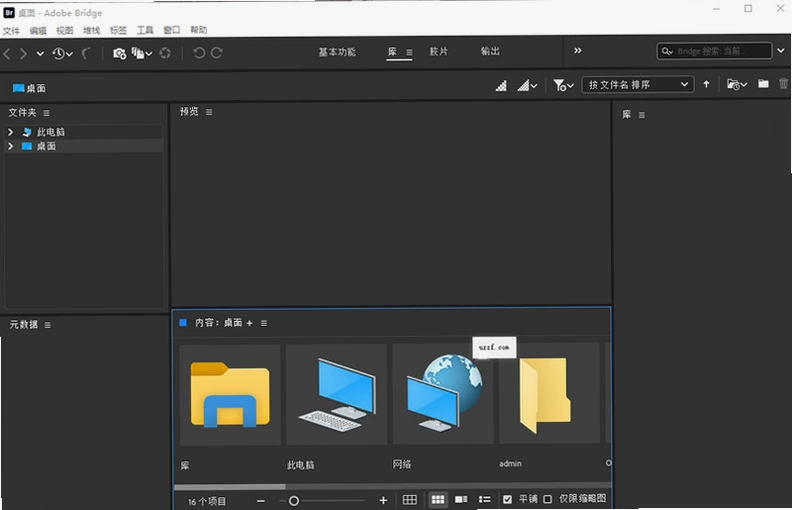Increase thumbnail size with plus
The height and width of the screenshot is (510, 792).
383,500
